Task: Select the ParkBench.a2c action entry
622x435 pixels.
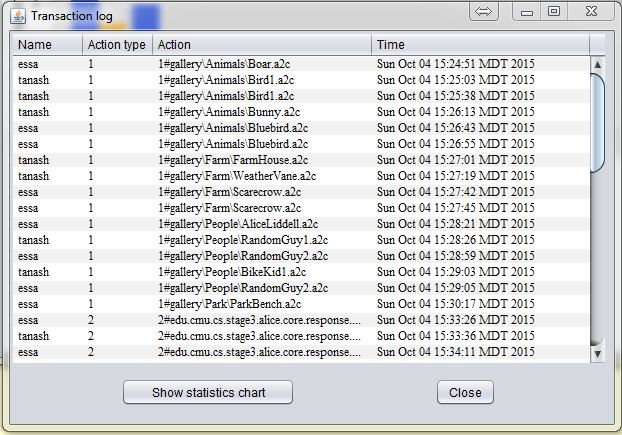Action: coord(229,304)
